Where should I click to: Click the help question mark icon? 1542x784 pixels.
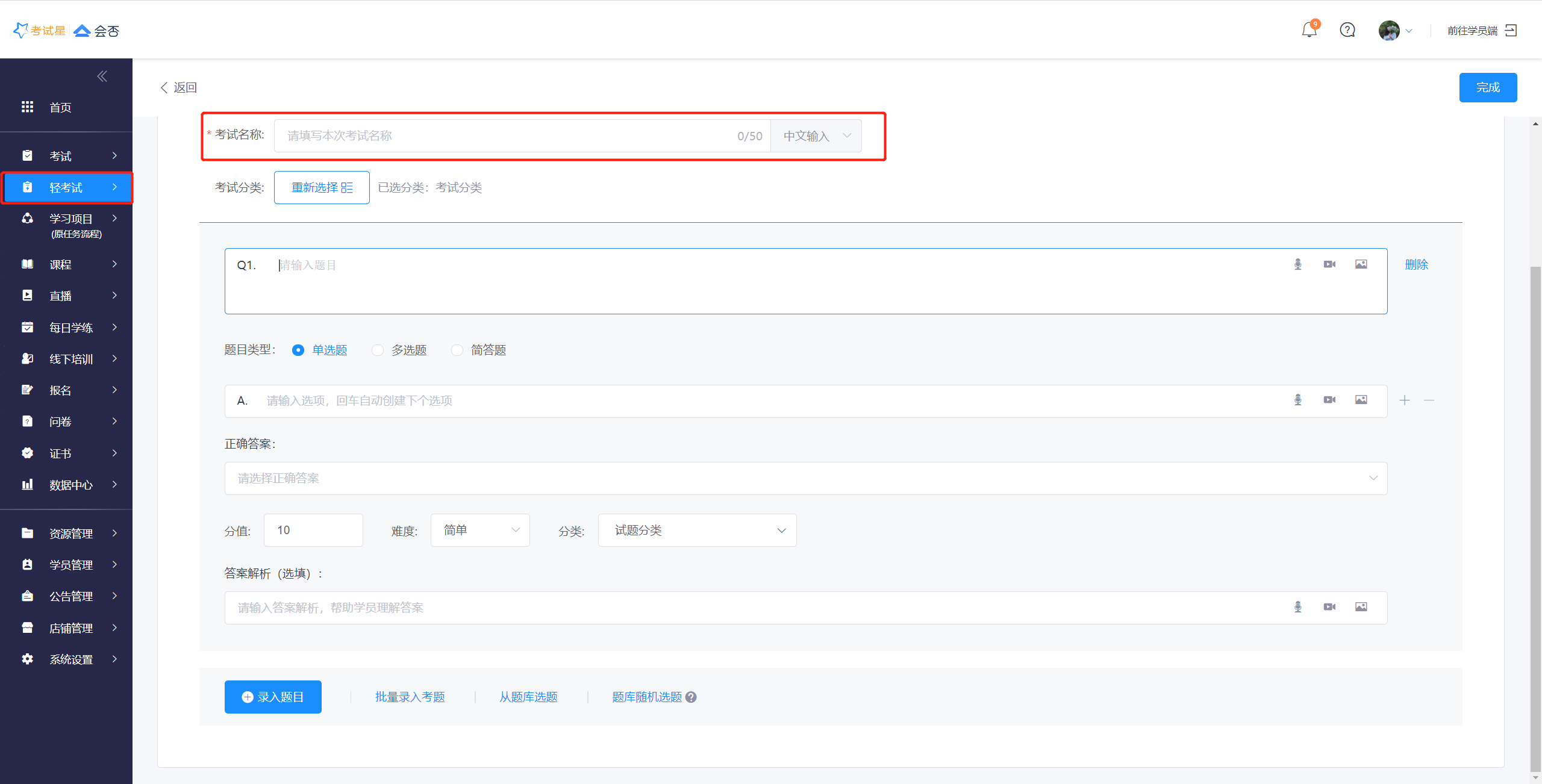pyautogui.click(x=1347, y=30)
